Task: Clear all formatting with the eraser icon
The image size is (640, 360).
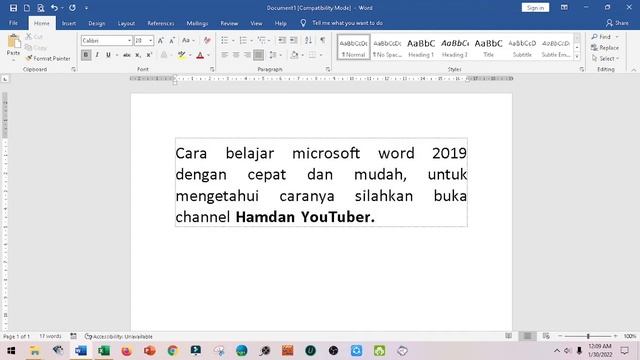Action: point(207,40)
